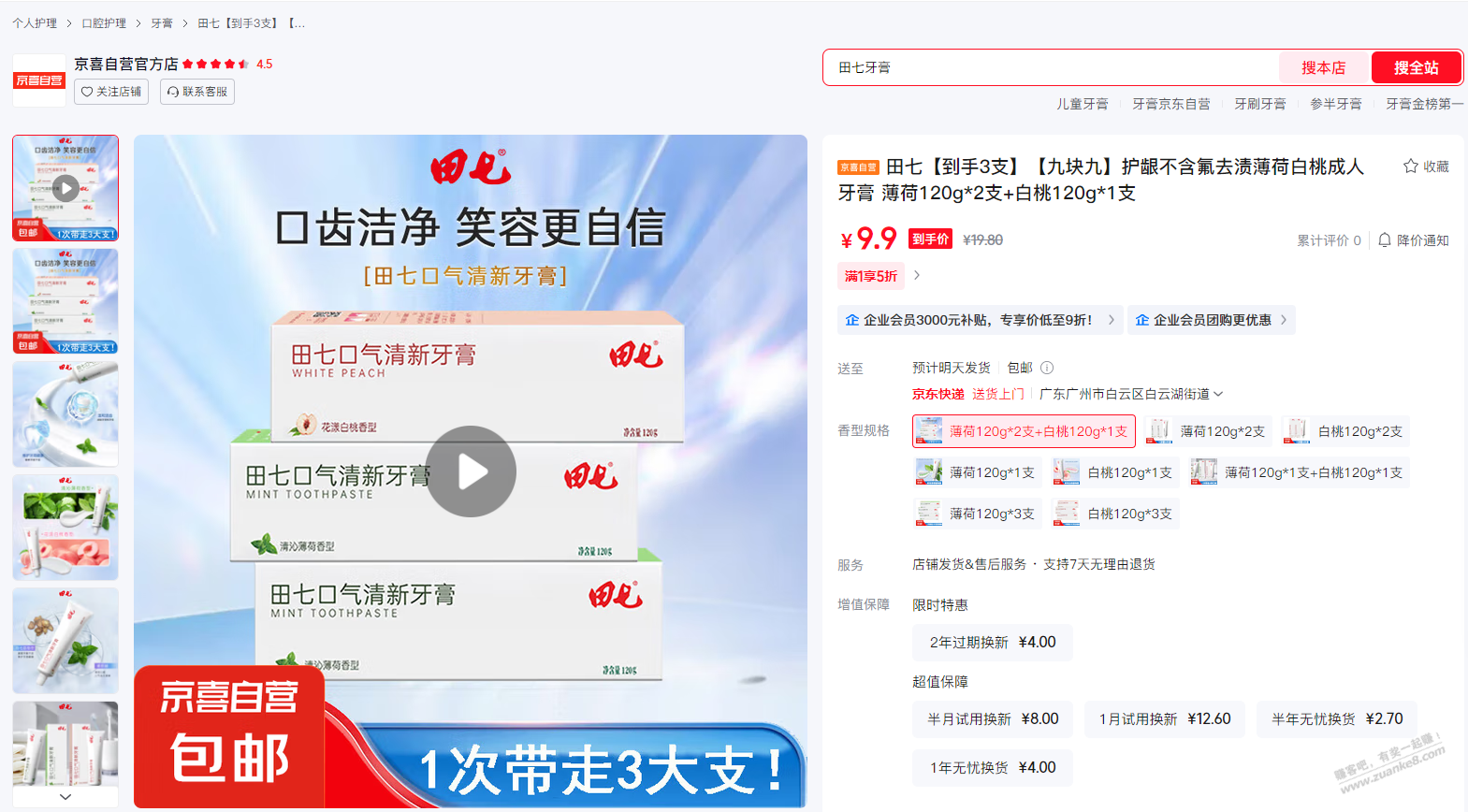Click the ¥9.9 price
Image resolution: width=1468 pixels, height=812 pixels.
[868, 239]
